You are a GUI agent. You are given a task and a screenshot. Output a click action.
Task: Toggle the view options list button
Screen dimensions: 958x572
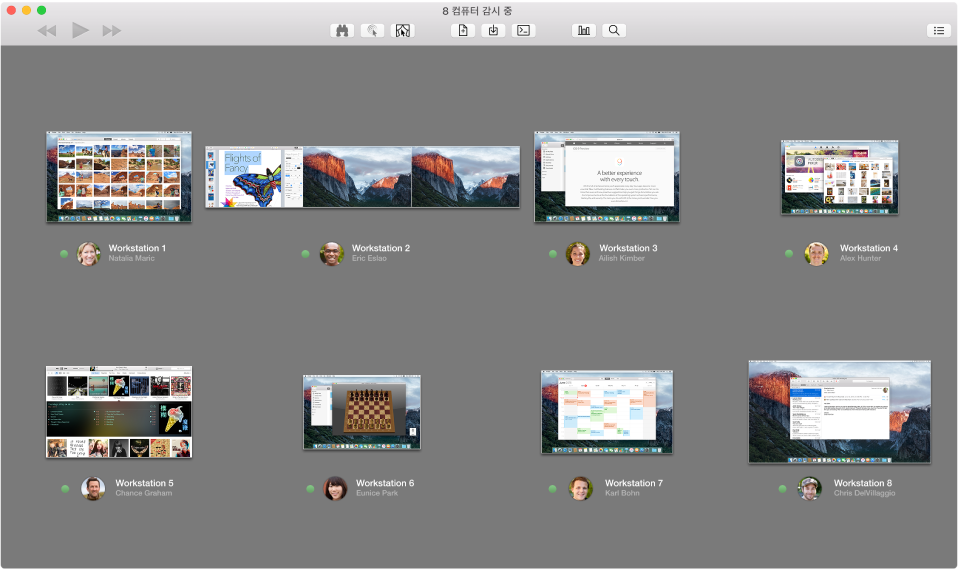coord(939,31)
